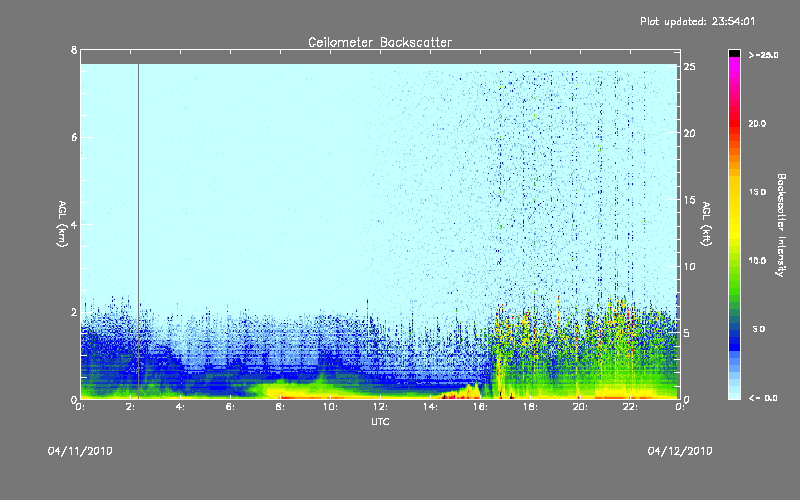Click the 'Backscatter Intensity' colorbar label

tap(781, 225)
